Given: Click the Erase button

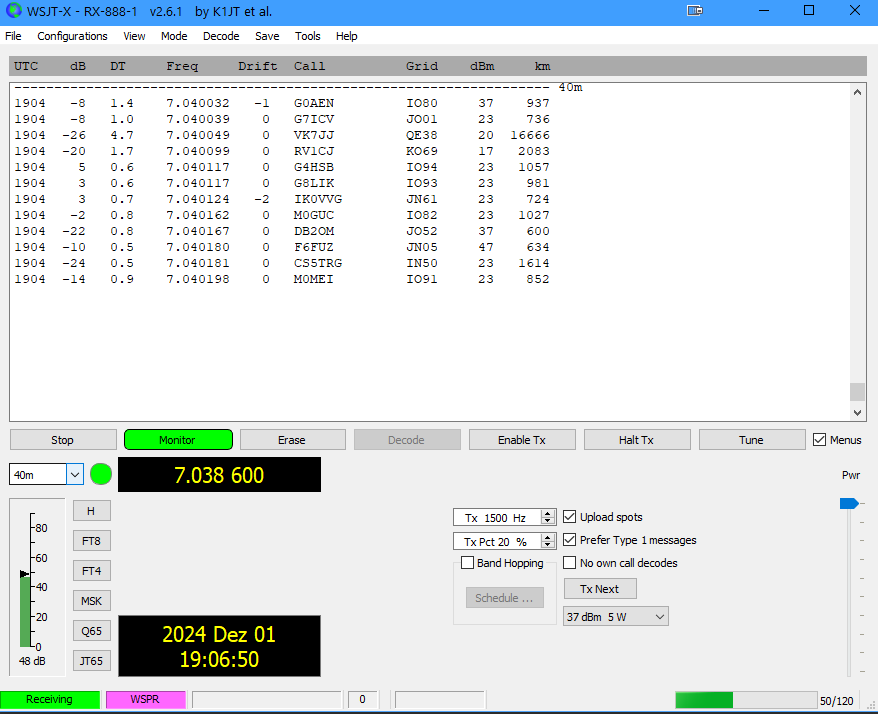Looking at the screenshot, I should (292, 440).
